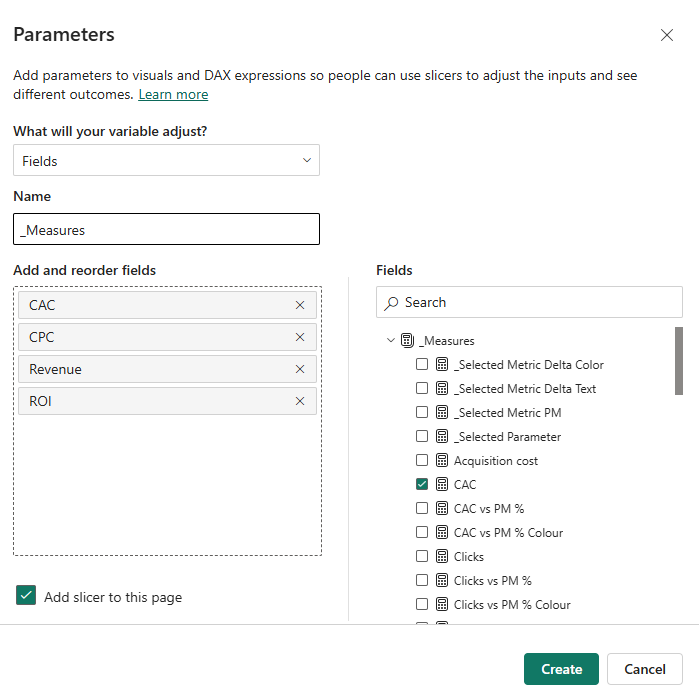The image size is (699, 696).
Task: Click measure icon for _Selected Parameter
Action: point(442,437)
